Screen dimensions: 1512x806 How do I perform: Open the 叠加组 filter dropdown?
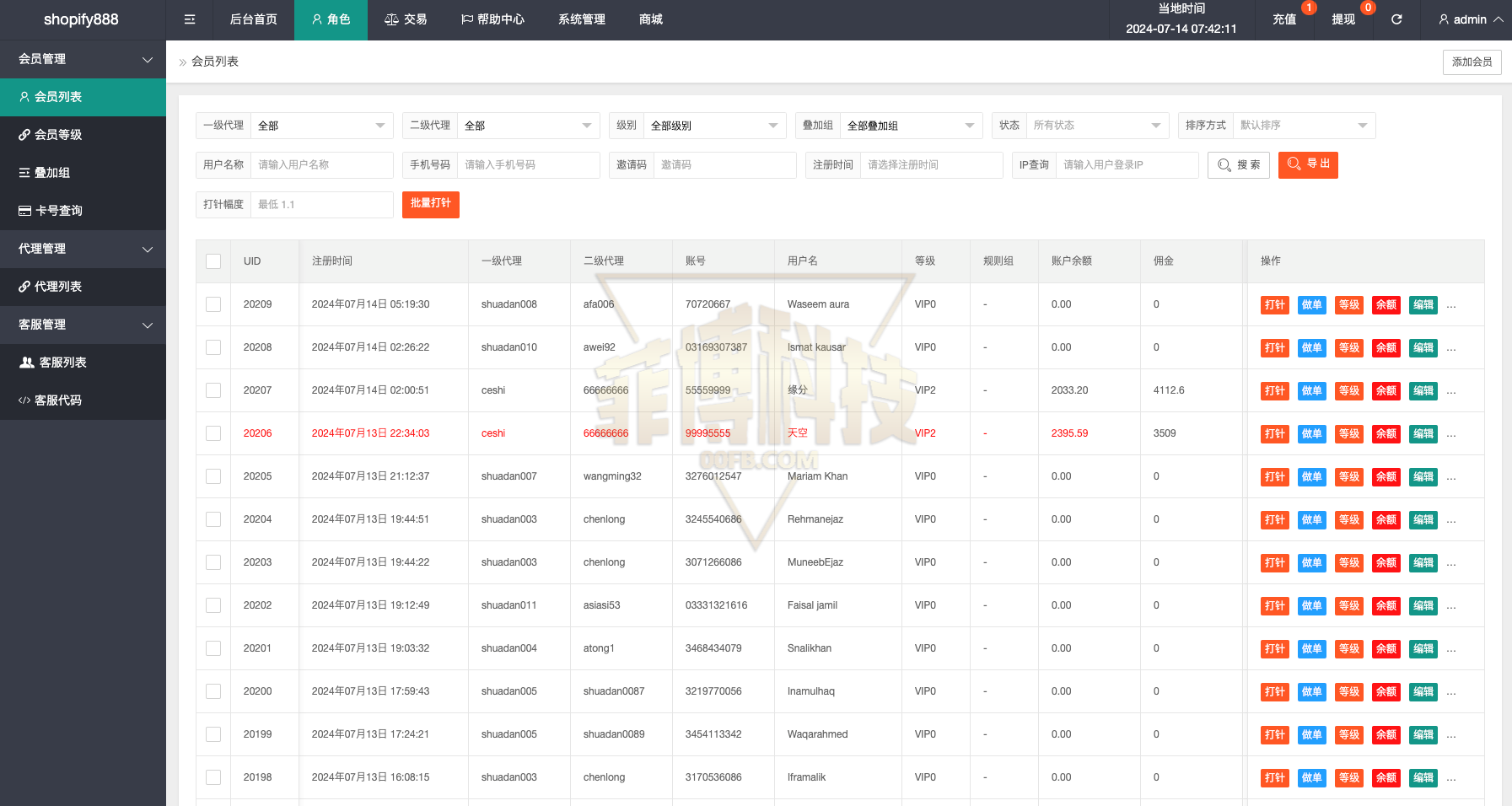tap(911, 126)
